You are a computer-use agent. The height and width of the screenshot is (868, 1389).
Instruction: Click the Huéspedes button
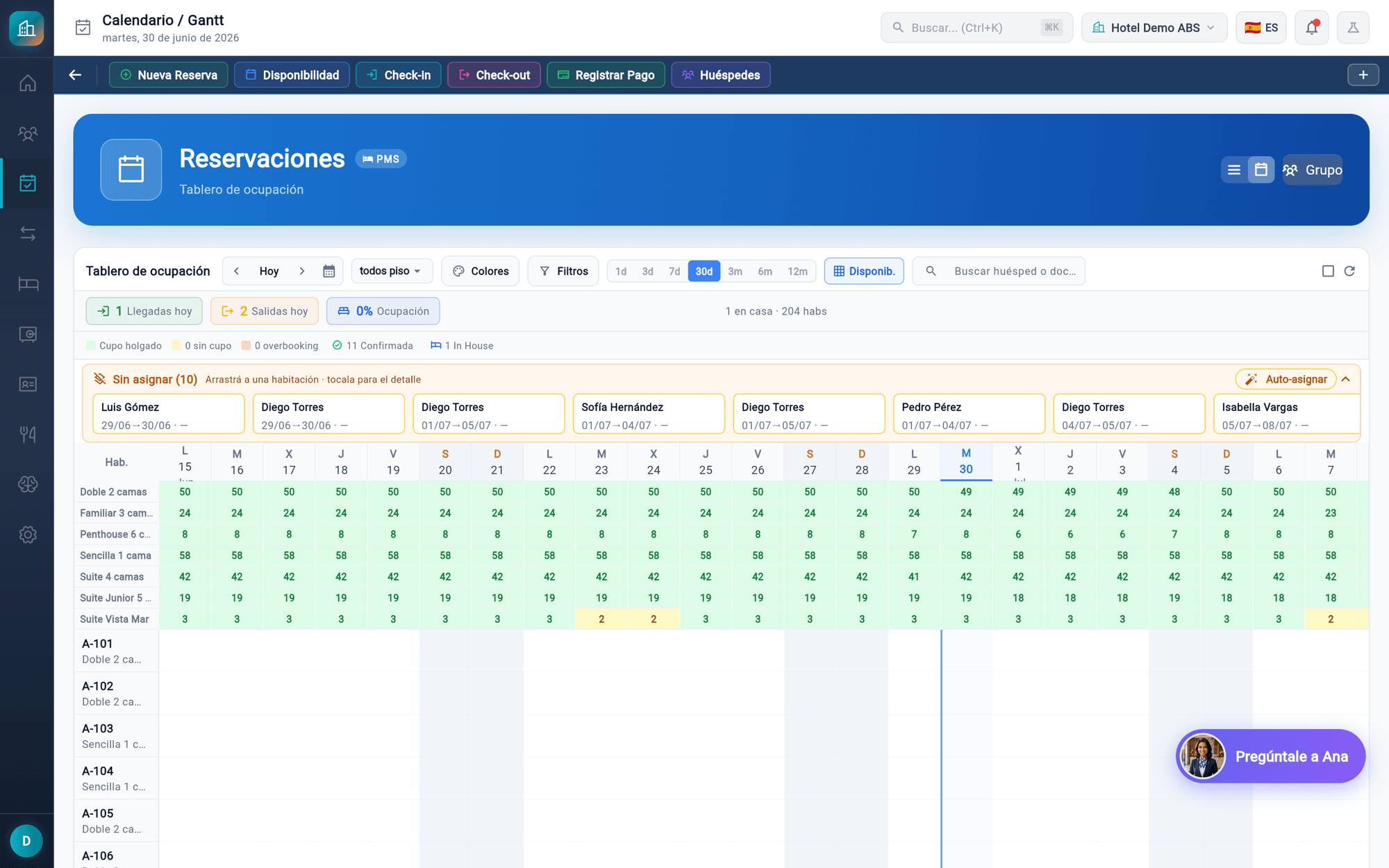click(x=721, y=75)
